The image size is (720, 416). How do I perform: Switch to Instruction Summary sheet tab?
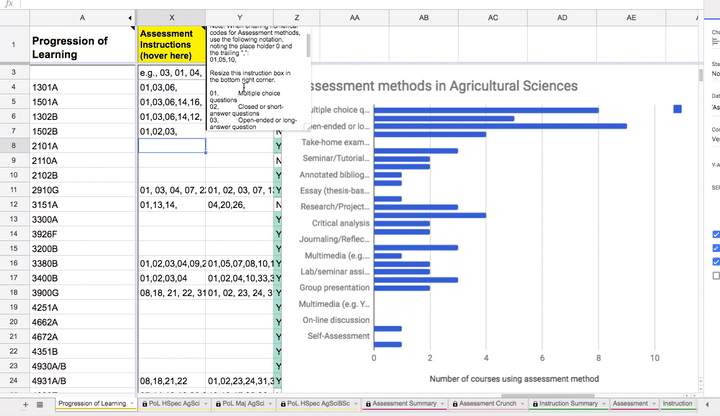coord(568,404)
